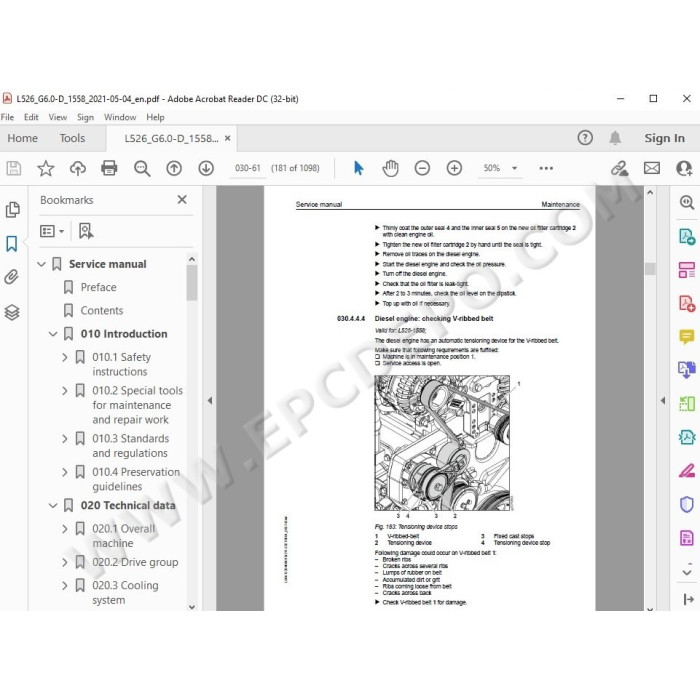Go to previous page arrow

pyautogui.click(x=174, y=168)
